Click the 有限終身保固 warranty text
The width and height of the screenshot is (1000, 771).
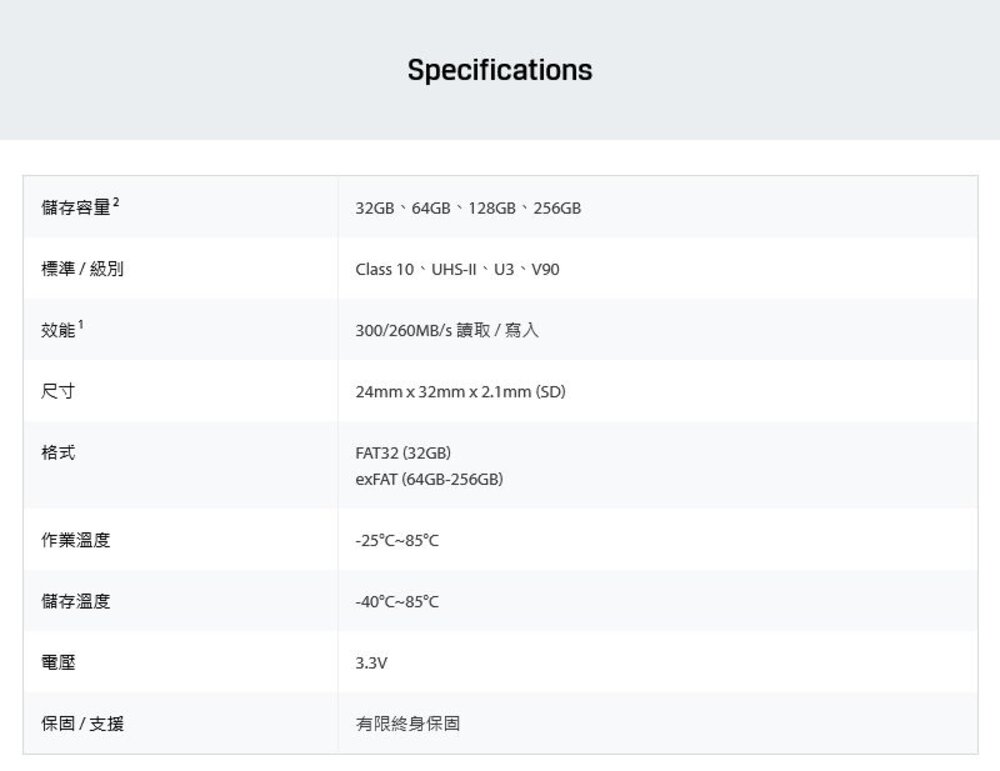pos(408,723)
